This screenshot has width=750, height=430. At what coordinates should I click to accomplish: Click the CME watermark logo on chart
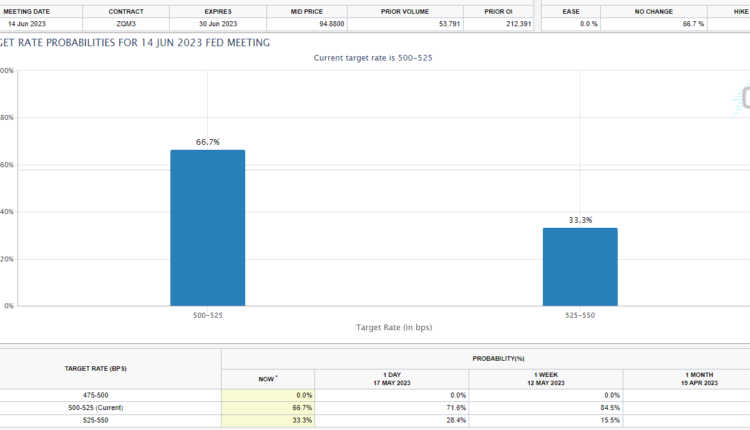(743, 97)
